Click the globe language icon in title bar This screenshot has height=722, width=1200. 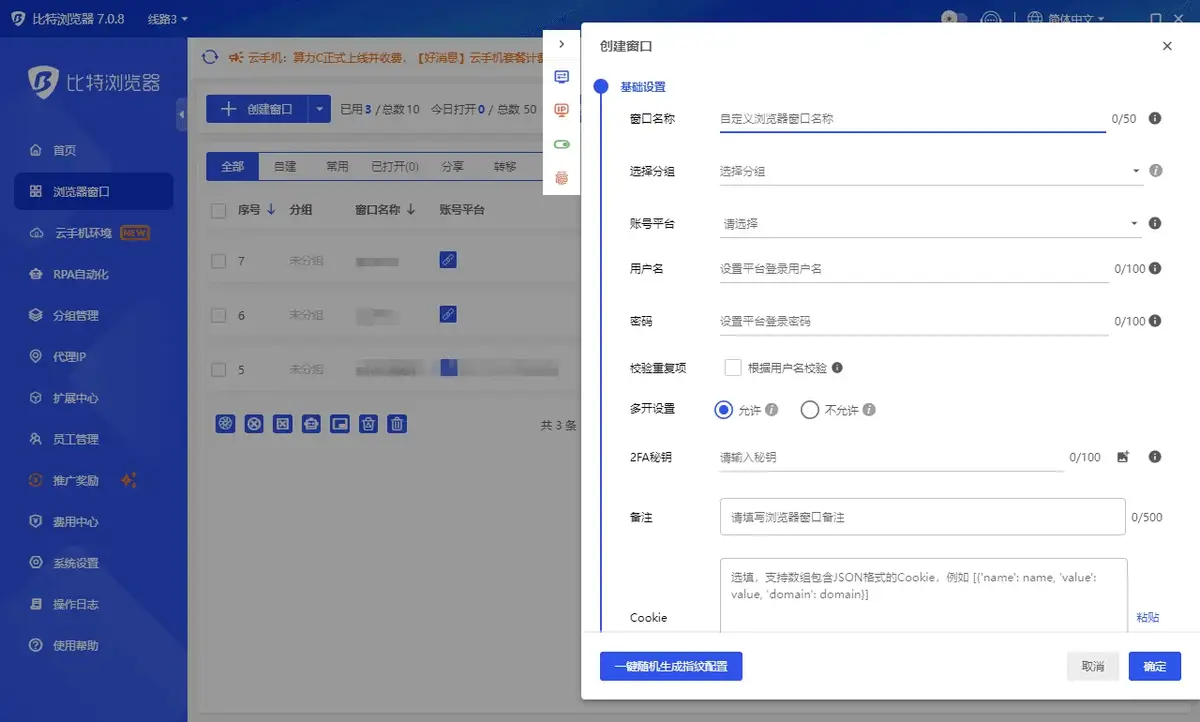tap(1035, 19)
